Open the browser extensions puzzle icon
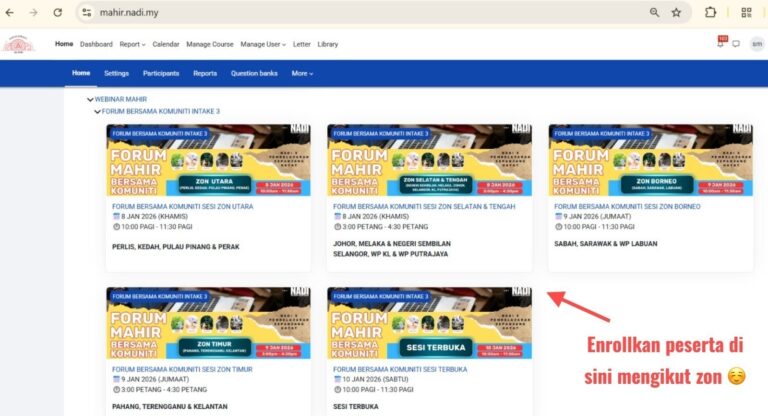Screen dimensions: 768x416 click(x=710, y=12)
